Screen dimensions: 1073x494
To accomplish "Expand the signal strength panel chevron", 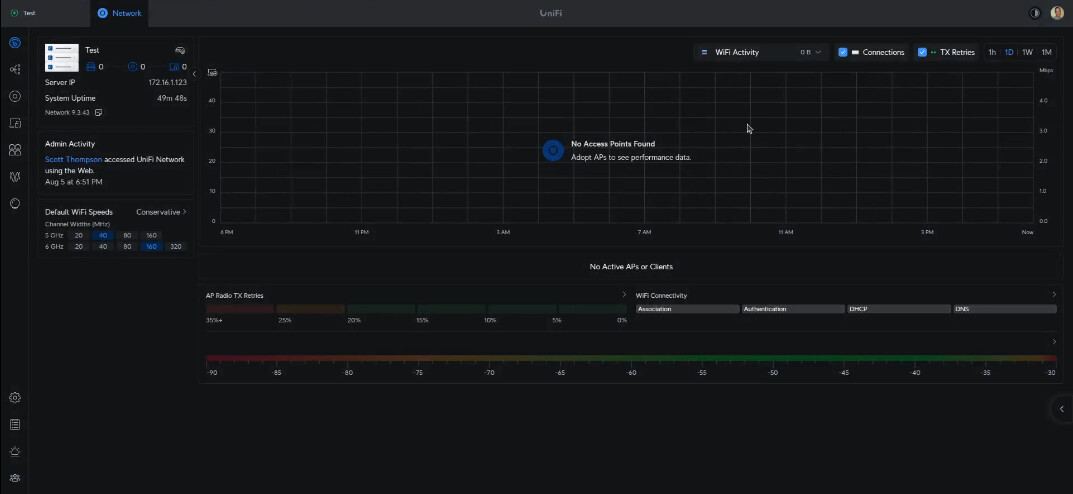I will 1054,341.
